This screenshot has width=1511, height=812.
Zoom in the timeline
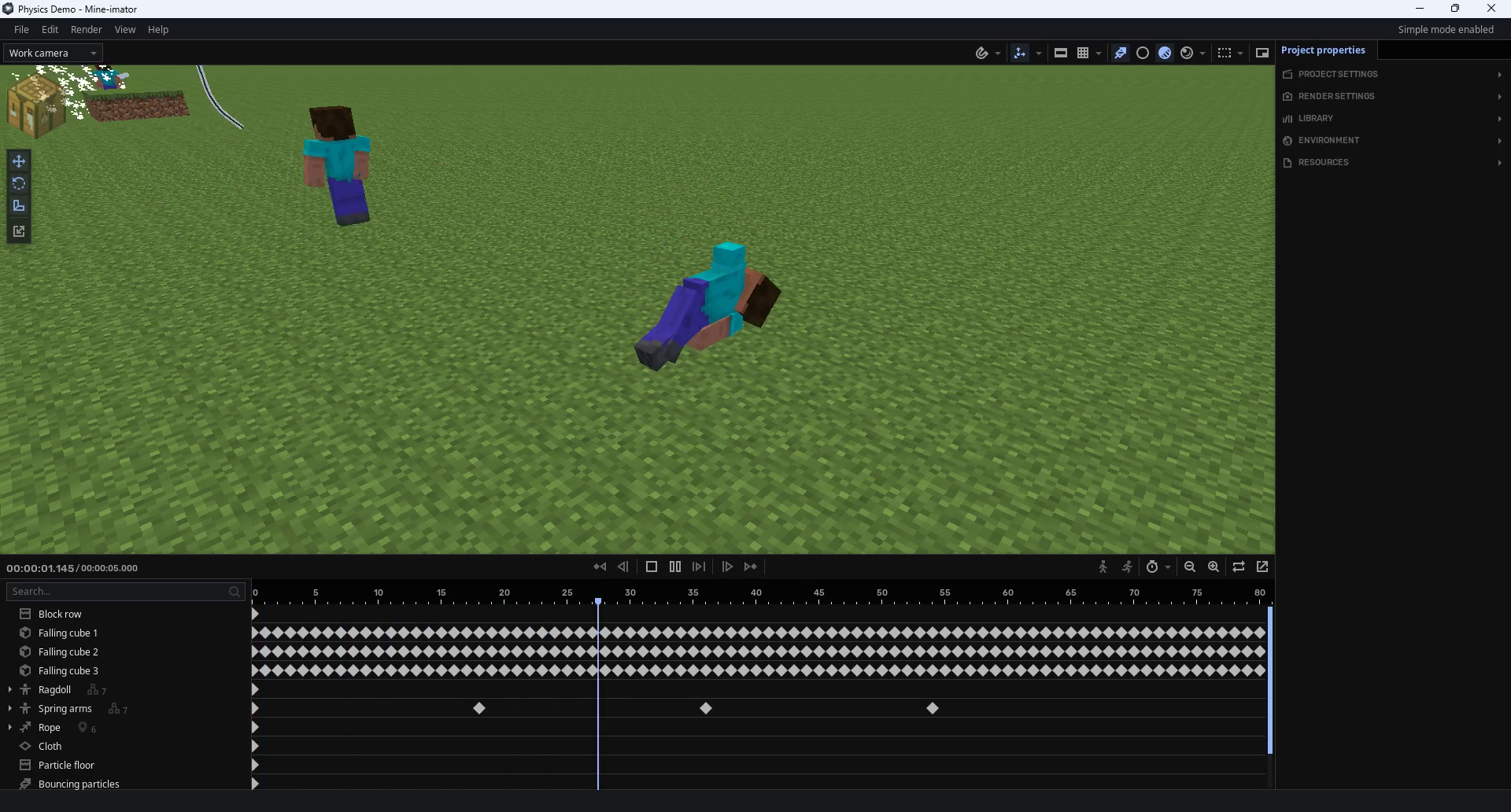[x=1214, y=567]
